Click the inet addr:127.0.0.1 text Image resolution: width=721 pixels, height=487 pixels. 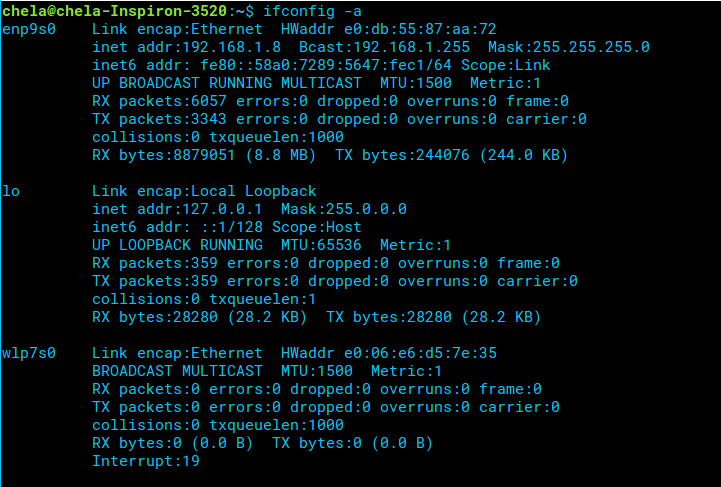click(177, 209)
